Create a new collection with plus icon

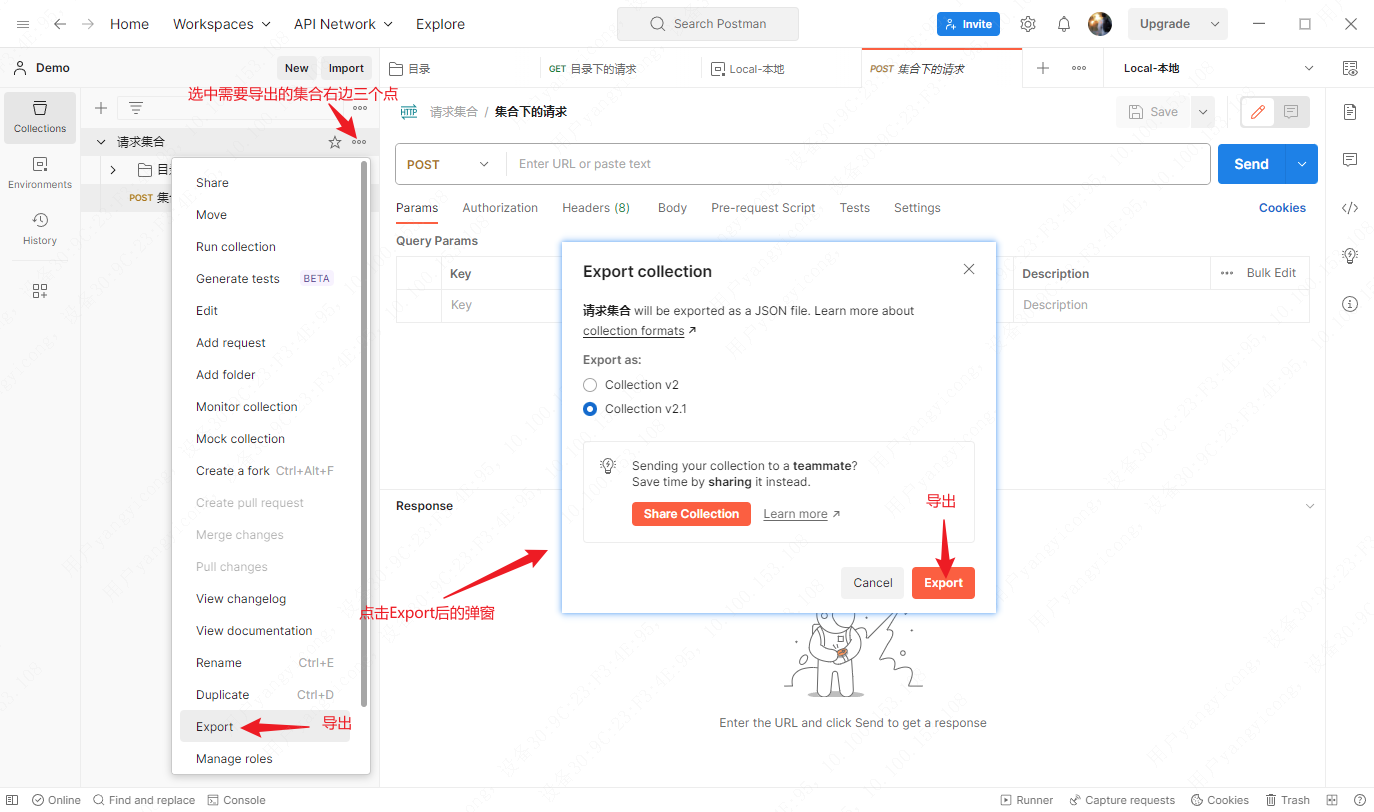point(101,108)
